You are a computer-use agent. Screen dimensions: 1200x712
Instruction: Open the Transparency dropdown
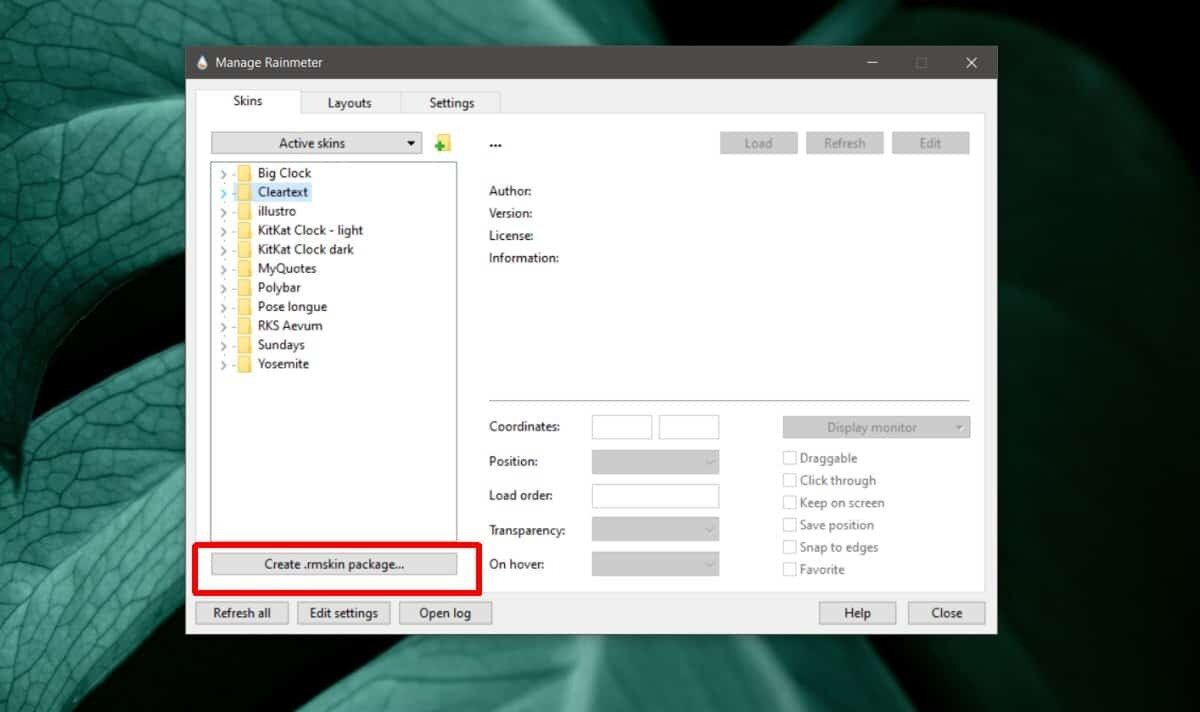[x=655, y=530]
